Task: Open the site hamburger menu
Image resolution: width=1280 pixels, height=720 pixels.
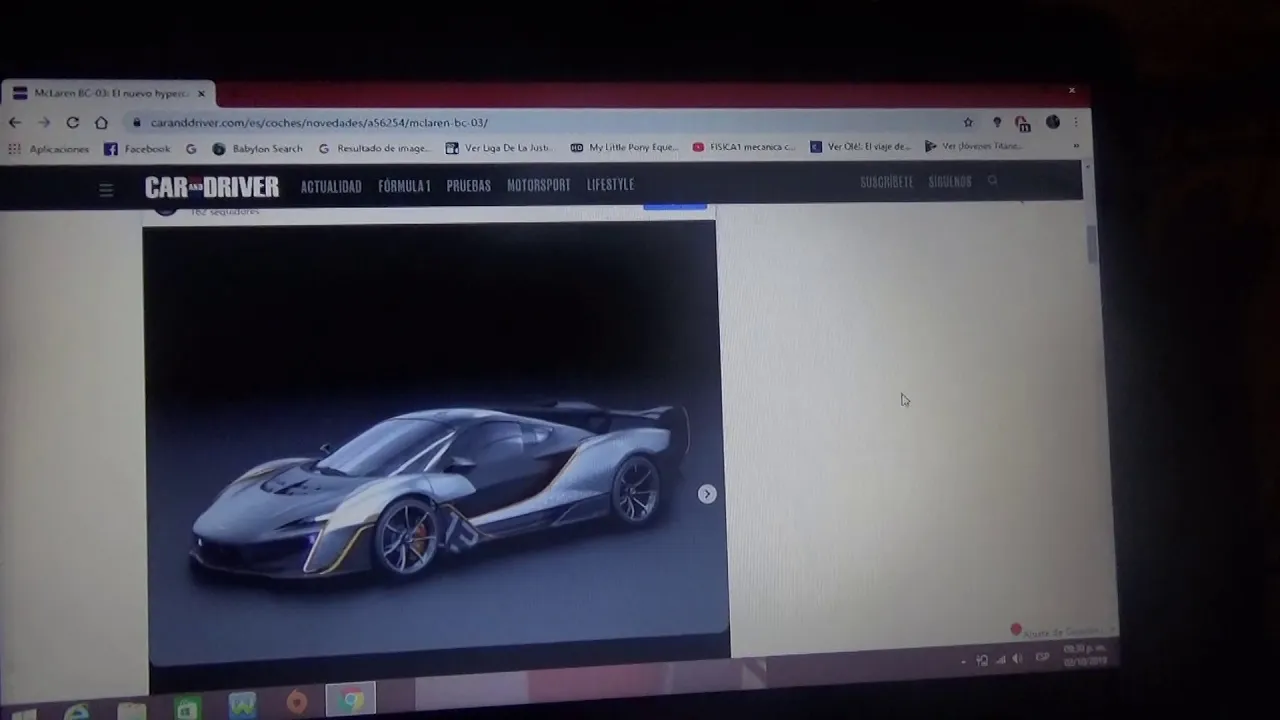Action: pyautogui.click(x=106, y=189)
